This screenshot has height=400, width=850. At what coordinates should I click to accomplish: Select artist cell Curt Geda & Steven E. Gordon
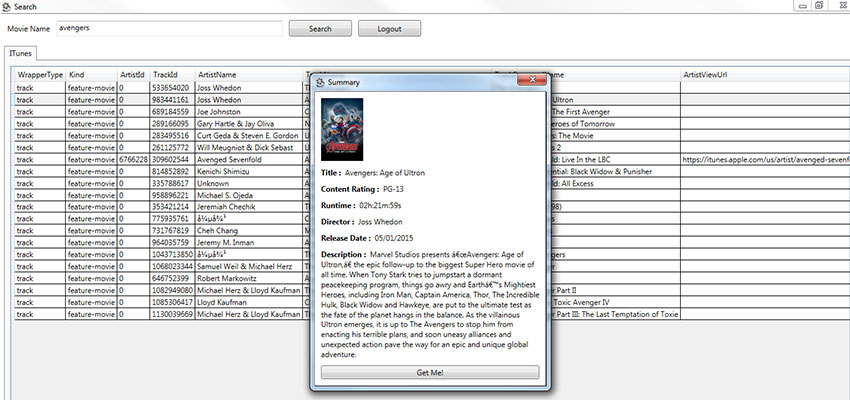tap(248, 136)
